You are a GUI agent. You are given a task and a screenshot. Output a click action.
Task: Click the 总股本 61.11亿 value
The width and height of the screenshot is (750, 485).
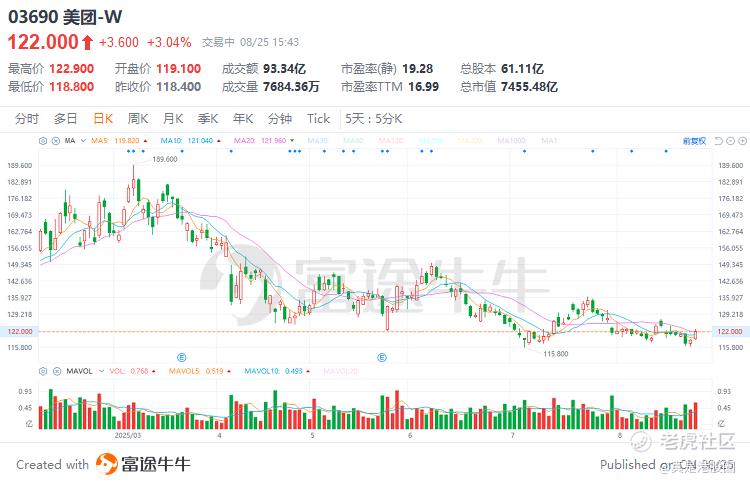point(522,69)
